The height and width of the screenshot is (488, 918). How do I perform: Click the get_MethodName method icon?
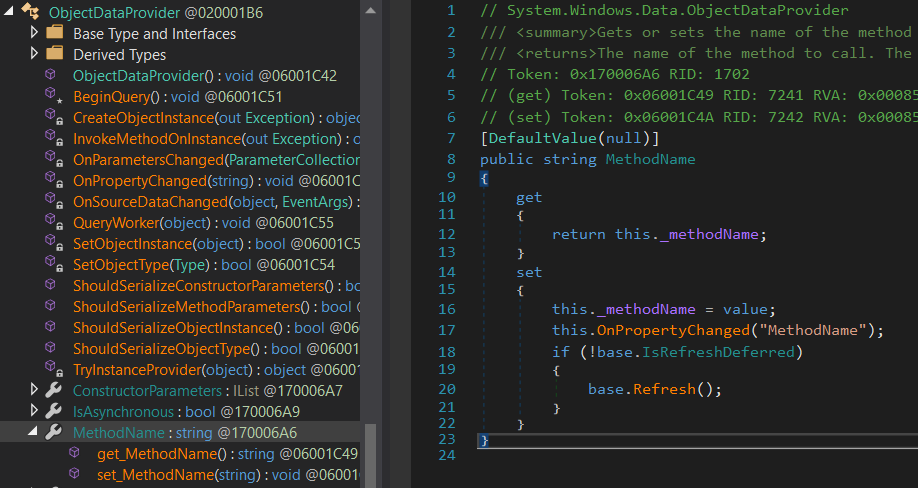point(75,453)
